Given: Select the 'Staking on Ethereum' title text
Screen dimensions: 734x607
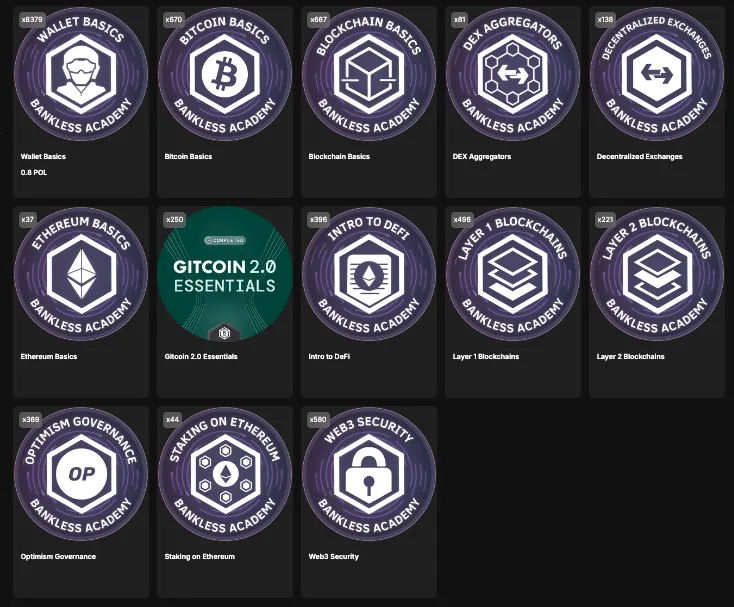Looking at the screenshot, I should click(x=199, y=556).
